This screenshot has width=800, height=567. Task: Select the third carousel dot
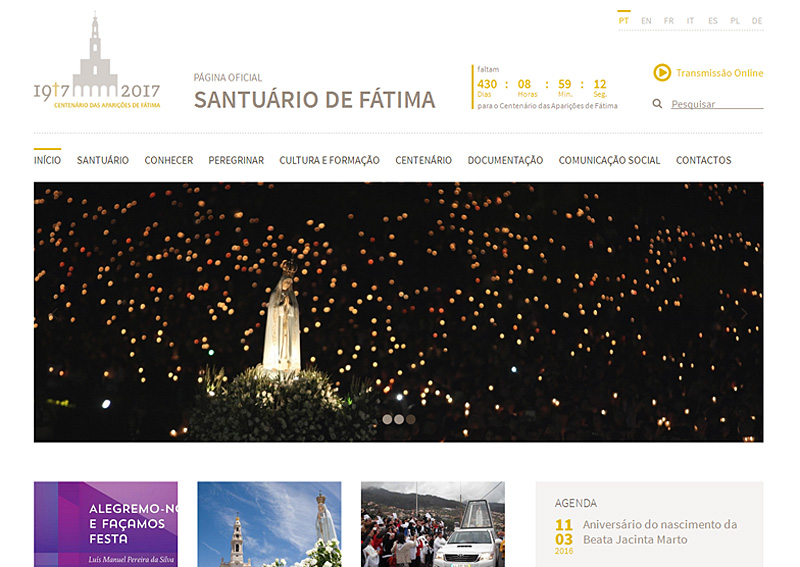coord(411,419)
